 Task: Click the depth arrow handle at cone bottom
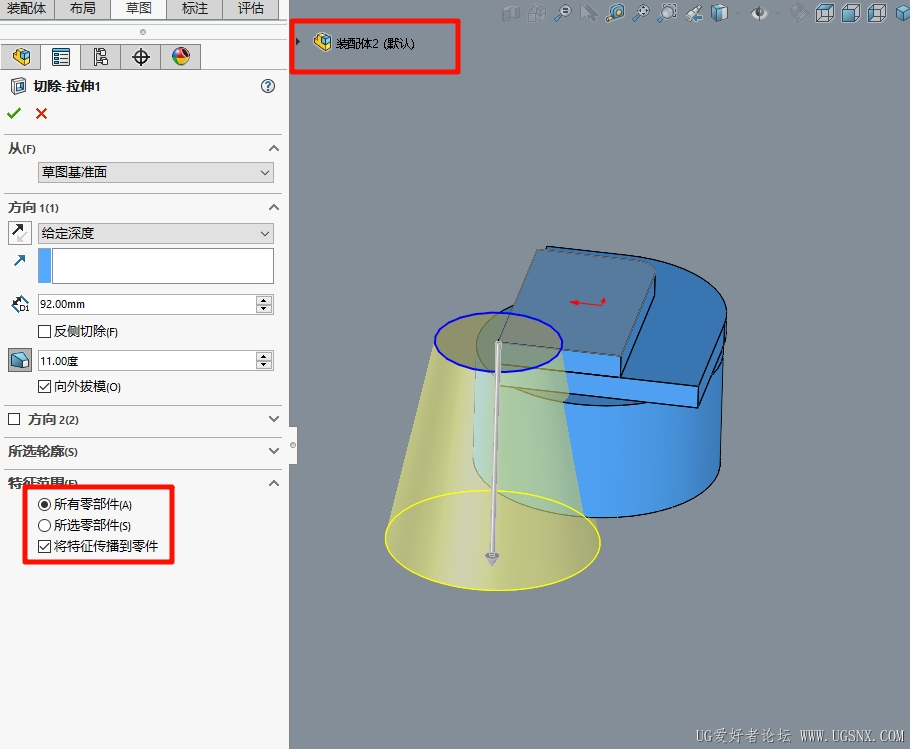coord(492,559)
